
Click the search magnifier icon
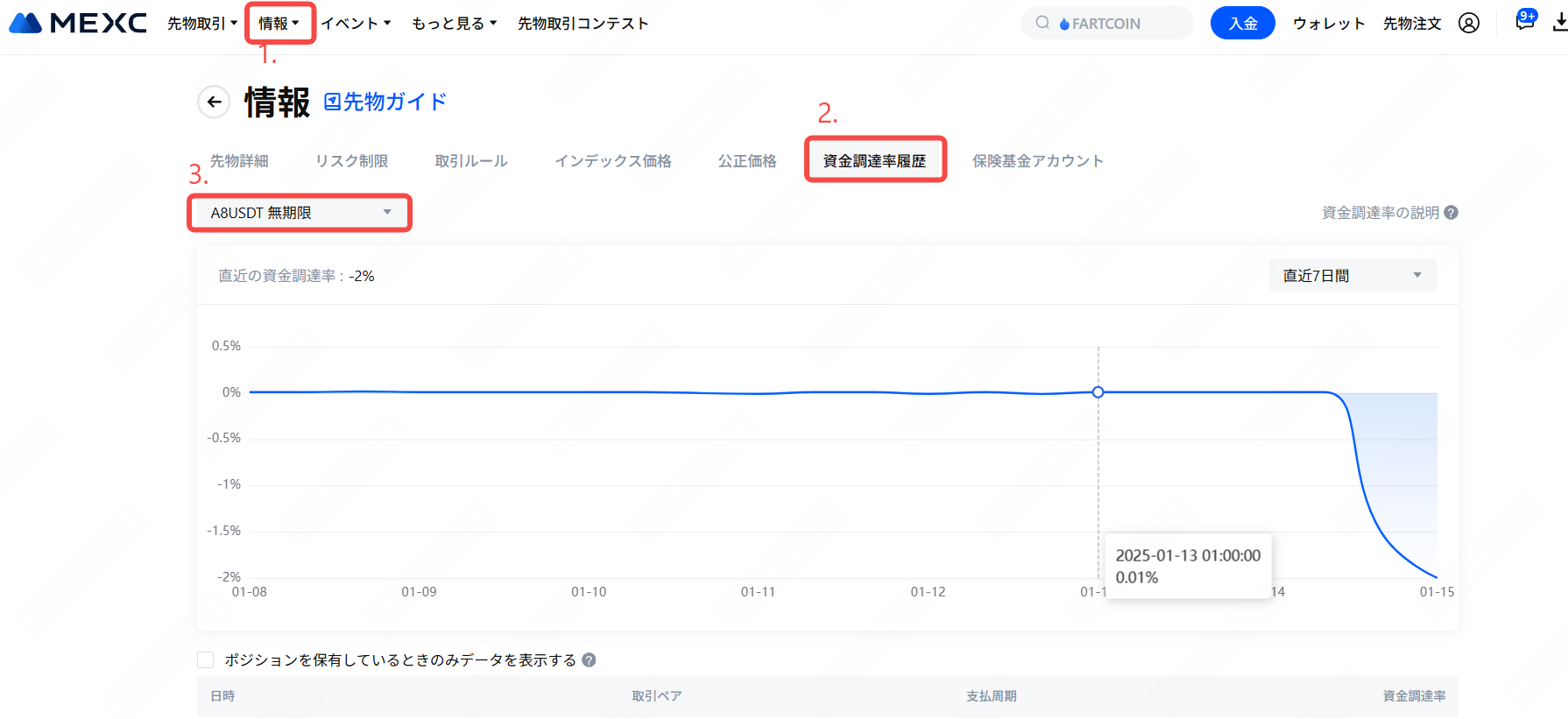point(1042,23)
